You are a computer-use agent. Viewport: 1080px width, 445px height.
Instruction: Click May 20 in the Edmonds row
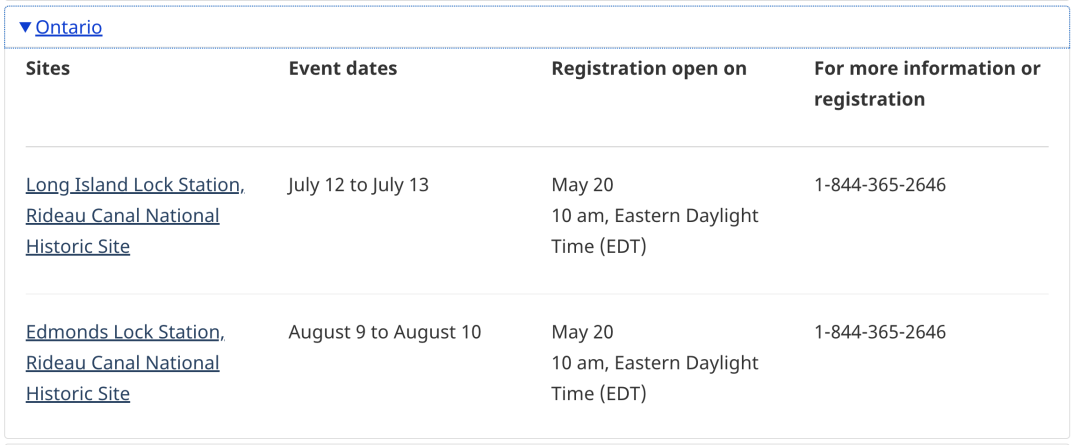pos(582,333)
